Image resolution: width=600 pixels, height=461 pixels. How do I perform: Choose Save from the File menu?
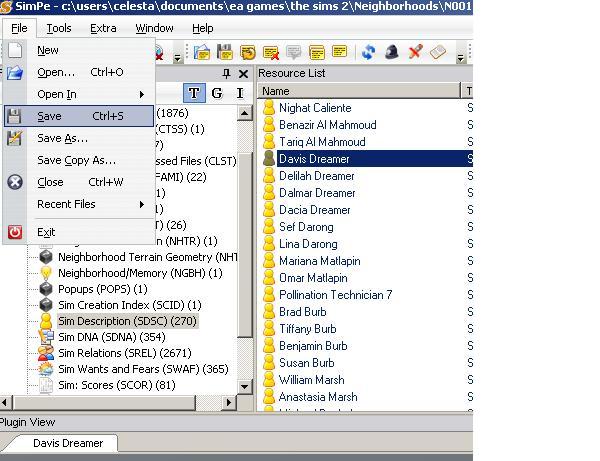click(79, 116)
